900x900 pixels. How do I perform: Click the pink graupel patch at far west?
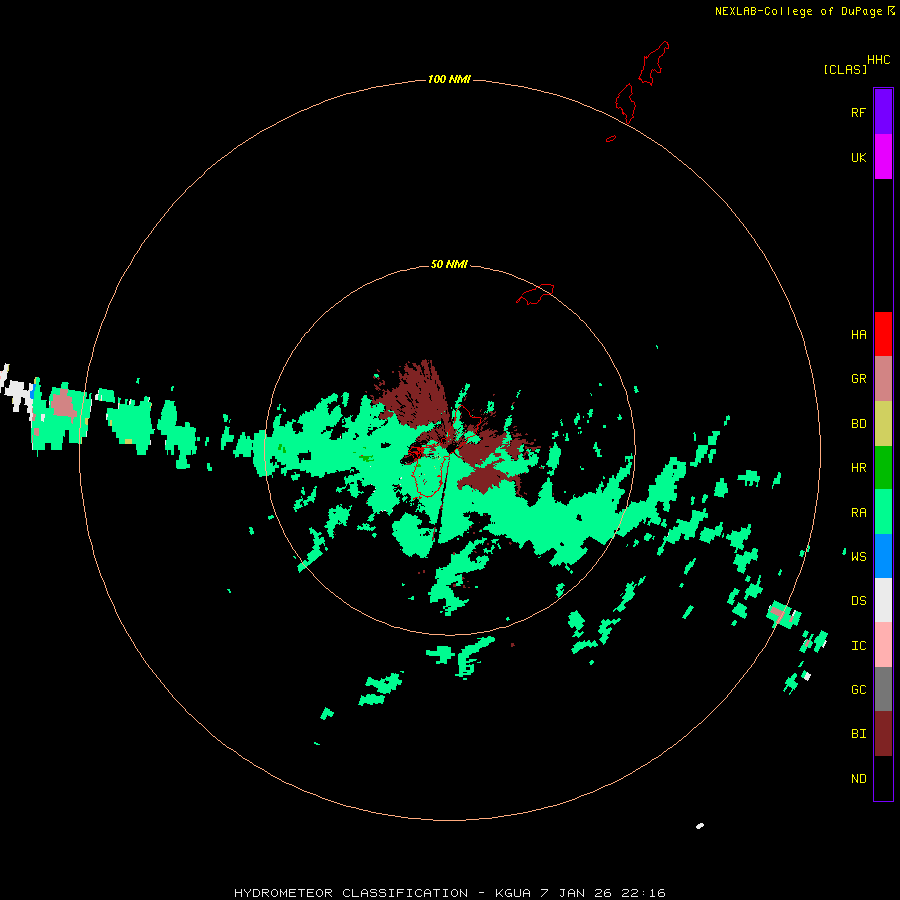click(x=63, y=405)
